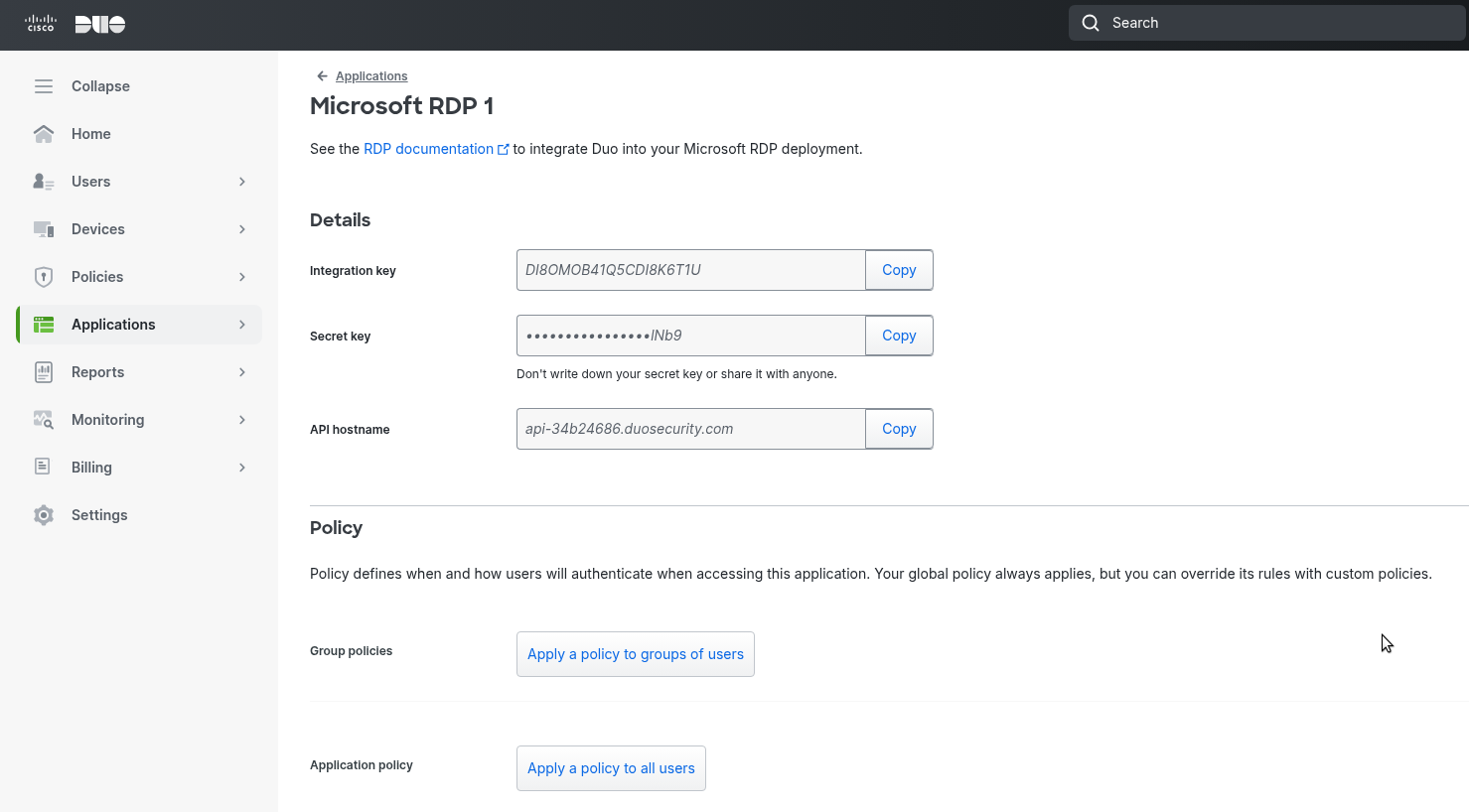Click the Monitoring sidebar icon
1469x812 pixels.
[x=44, y=420]
